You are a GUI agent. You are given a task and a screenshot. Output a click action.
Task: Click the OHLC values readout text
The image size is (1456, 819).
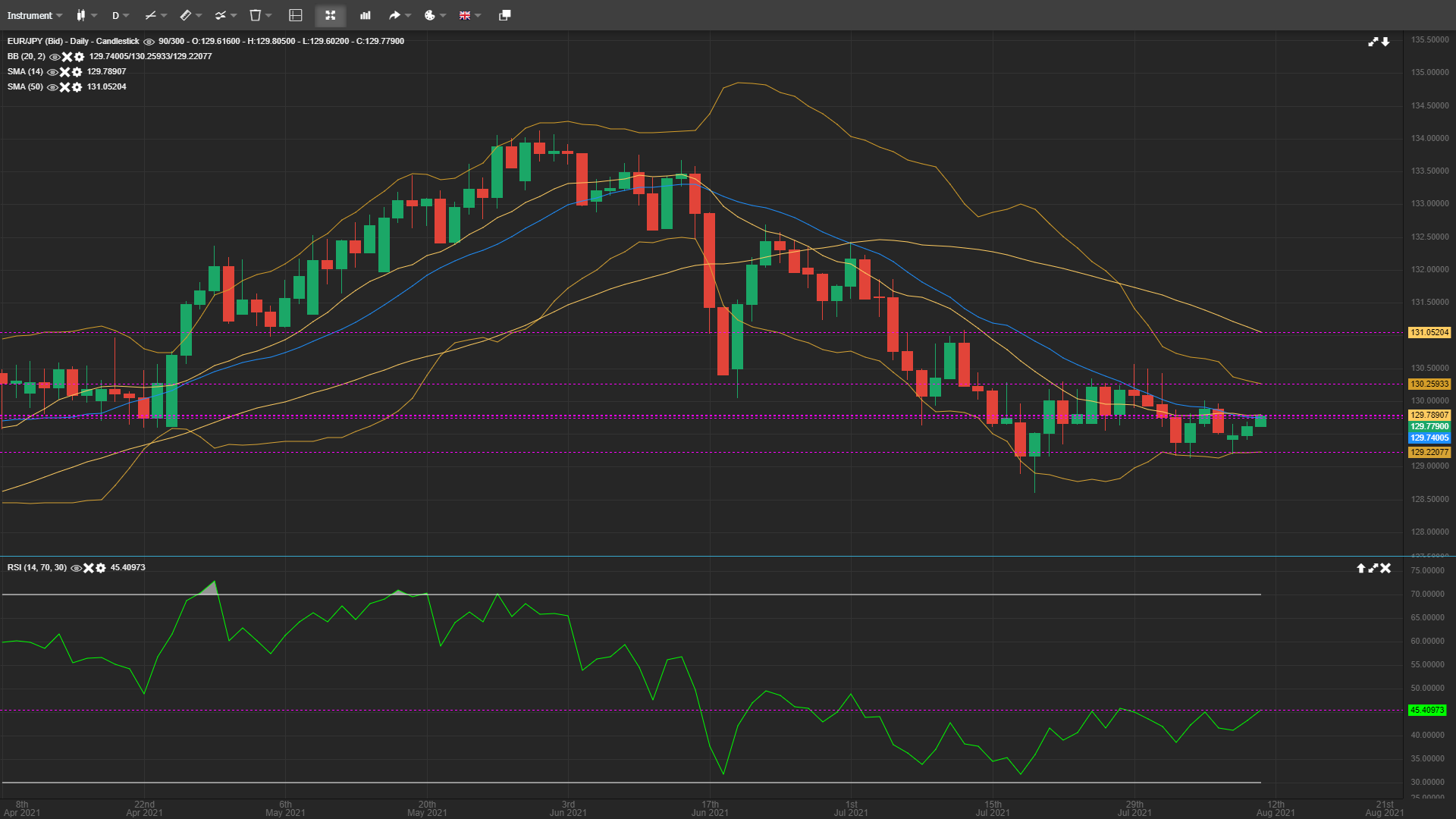[298, 41]
